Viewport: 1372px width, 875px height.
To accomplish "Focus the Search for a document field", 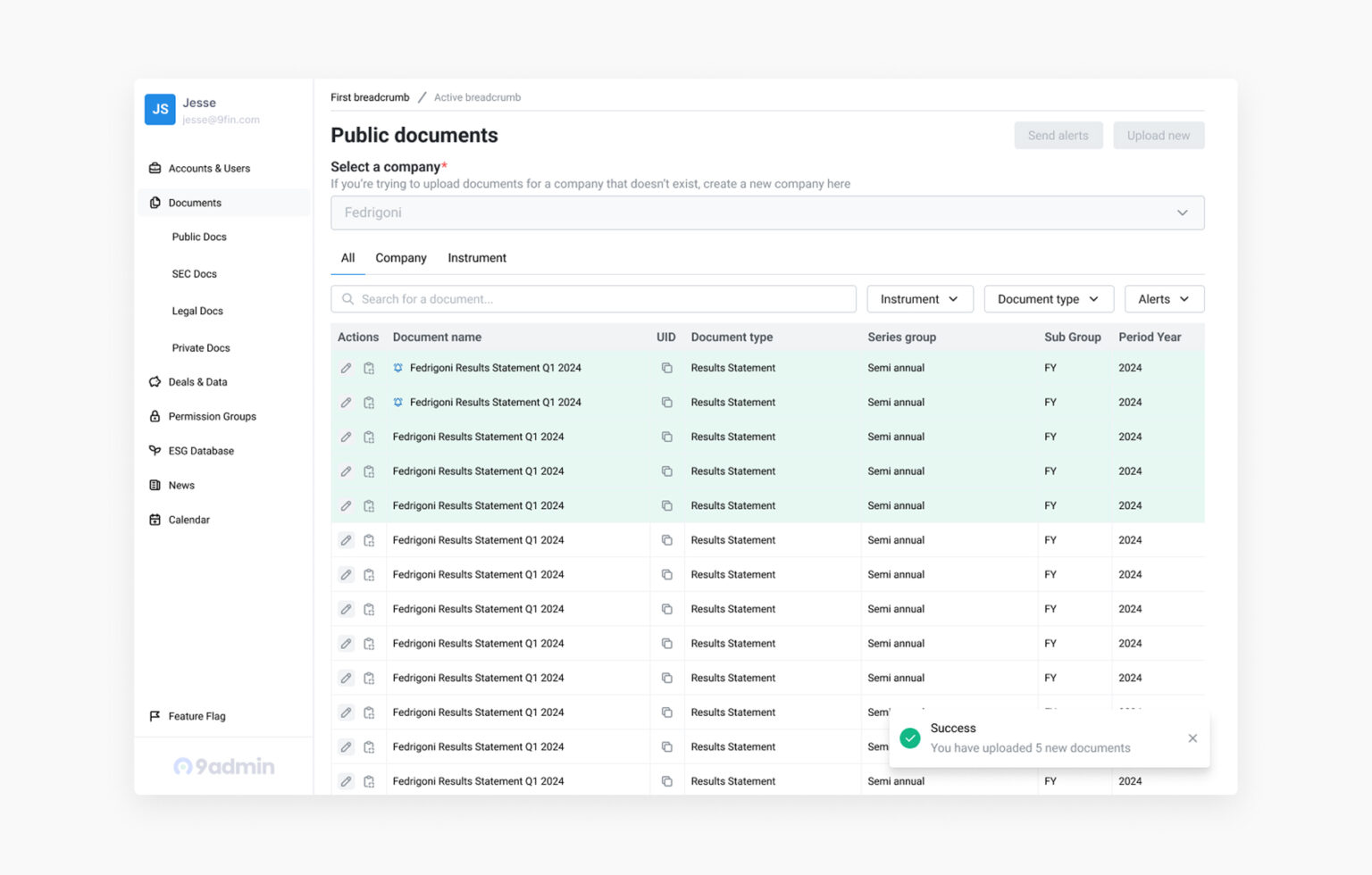I will click(593, 299).
